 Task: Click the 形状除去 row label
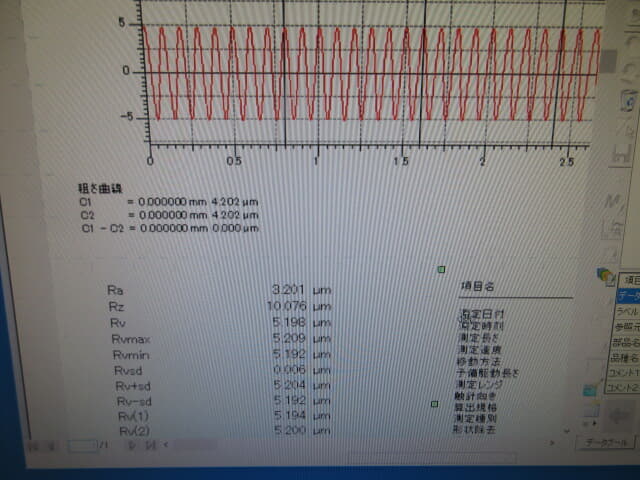coord(474,429)
